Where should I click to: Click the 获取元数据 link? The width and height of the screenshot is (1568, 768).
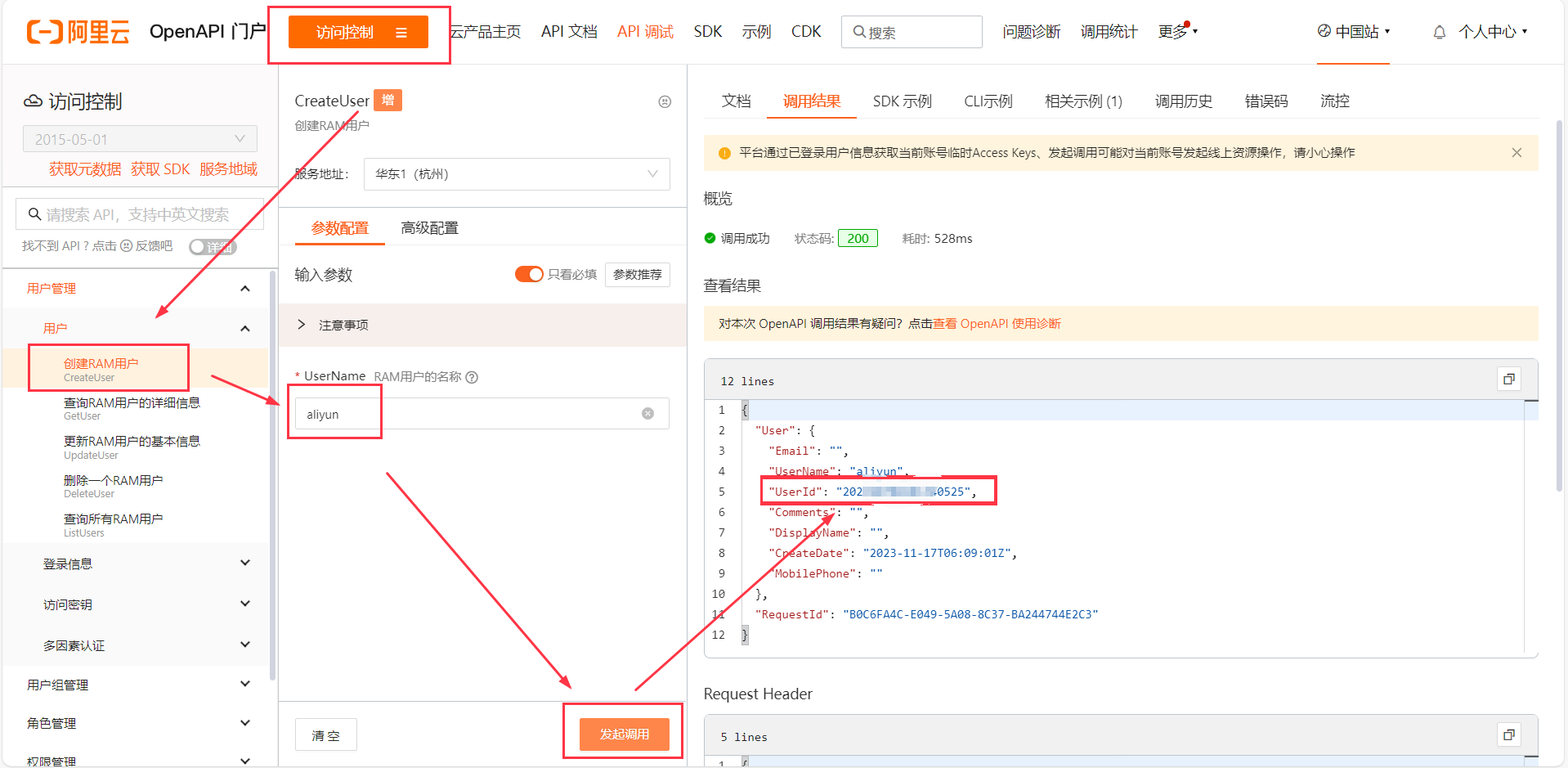(85, 169)
